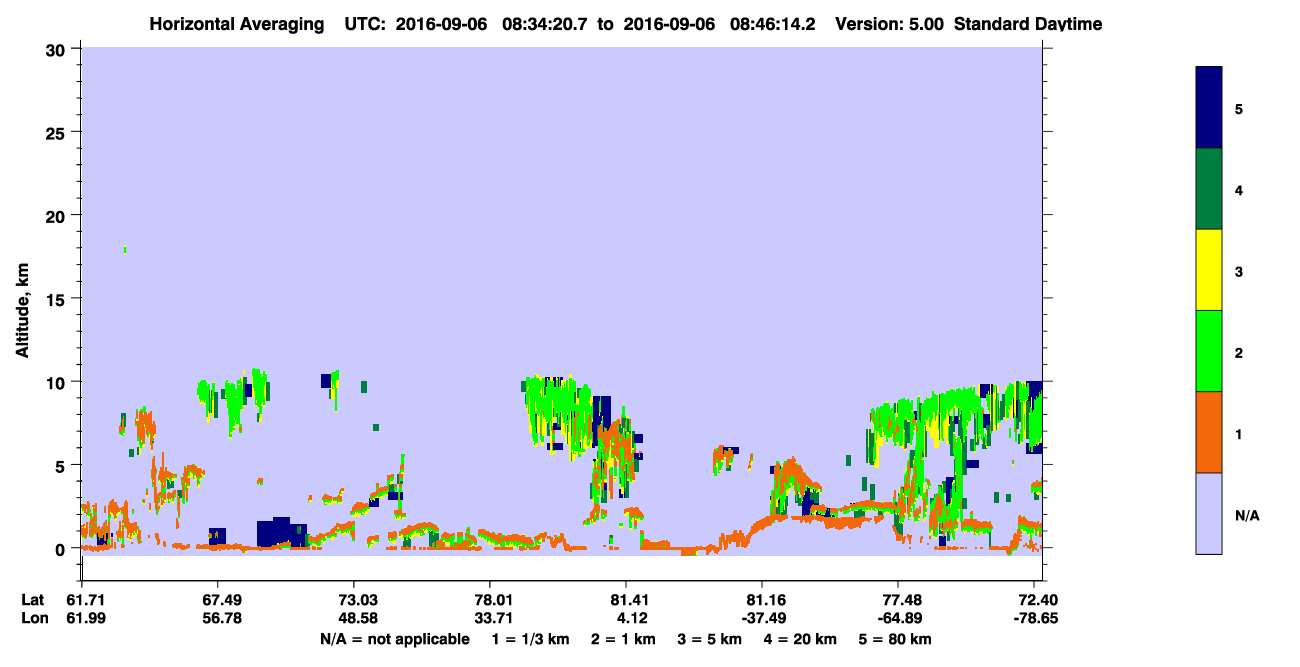The image size is (1300, 667).
Task: Click the 'N/A = not applicable' legend text
Action: (x=395, y=639)
